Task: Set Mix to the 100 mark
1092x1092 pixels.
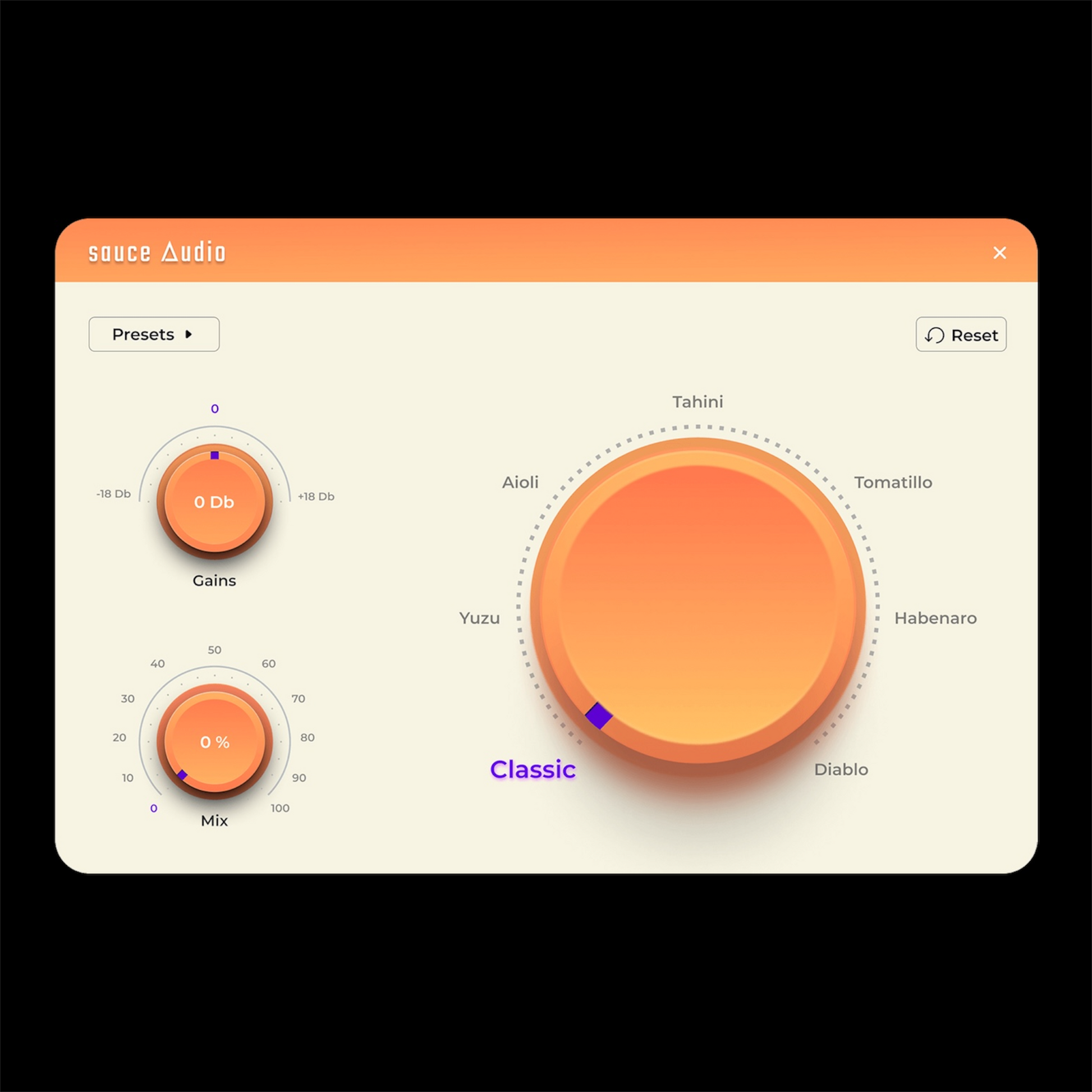Action: (280, 808)
